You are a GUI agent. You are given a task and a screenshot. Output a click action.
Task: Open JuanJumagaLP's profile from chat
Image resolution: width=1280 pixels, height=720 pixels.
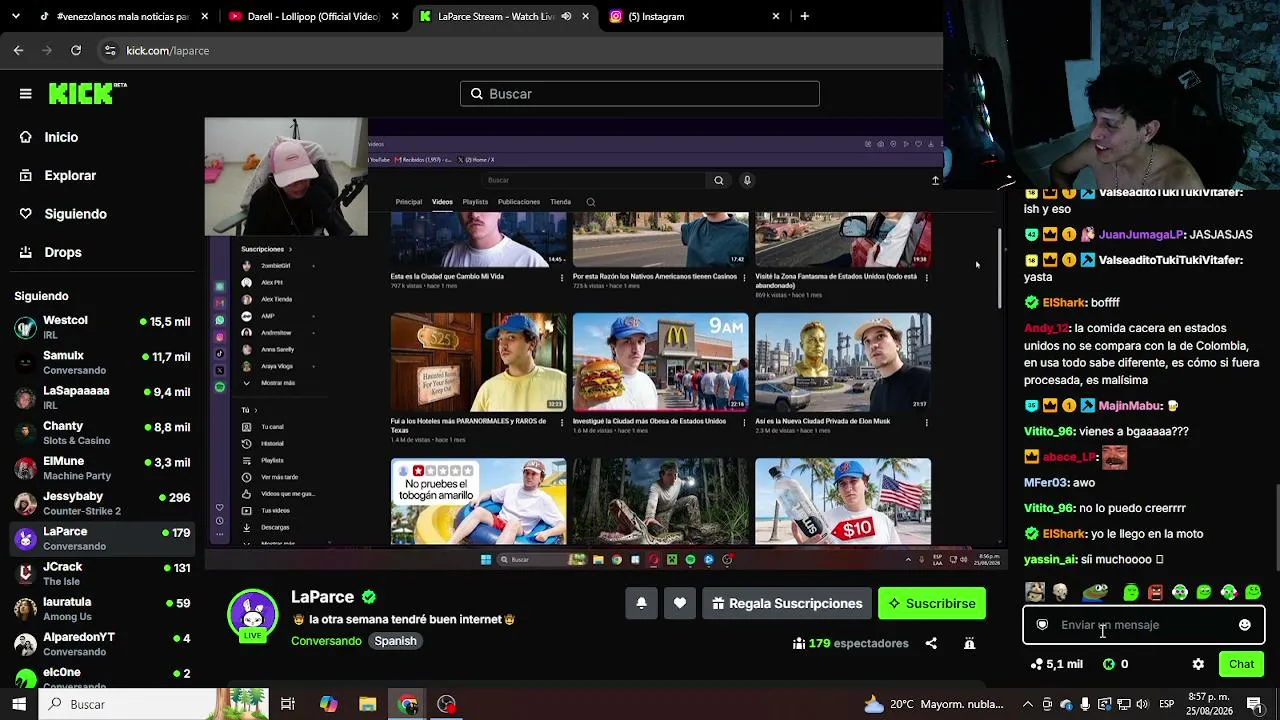point(1141,234)
